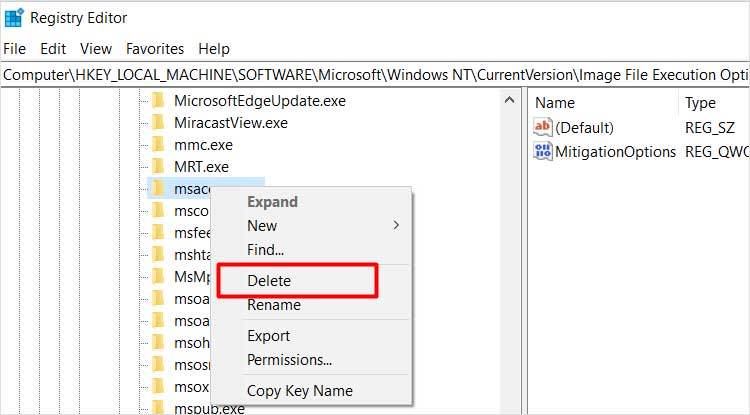
Task: Click the (Default) string value icon
Action: click(543, 127)
